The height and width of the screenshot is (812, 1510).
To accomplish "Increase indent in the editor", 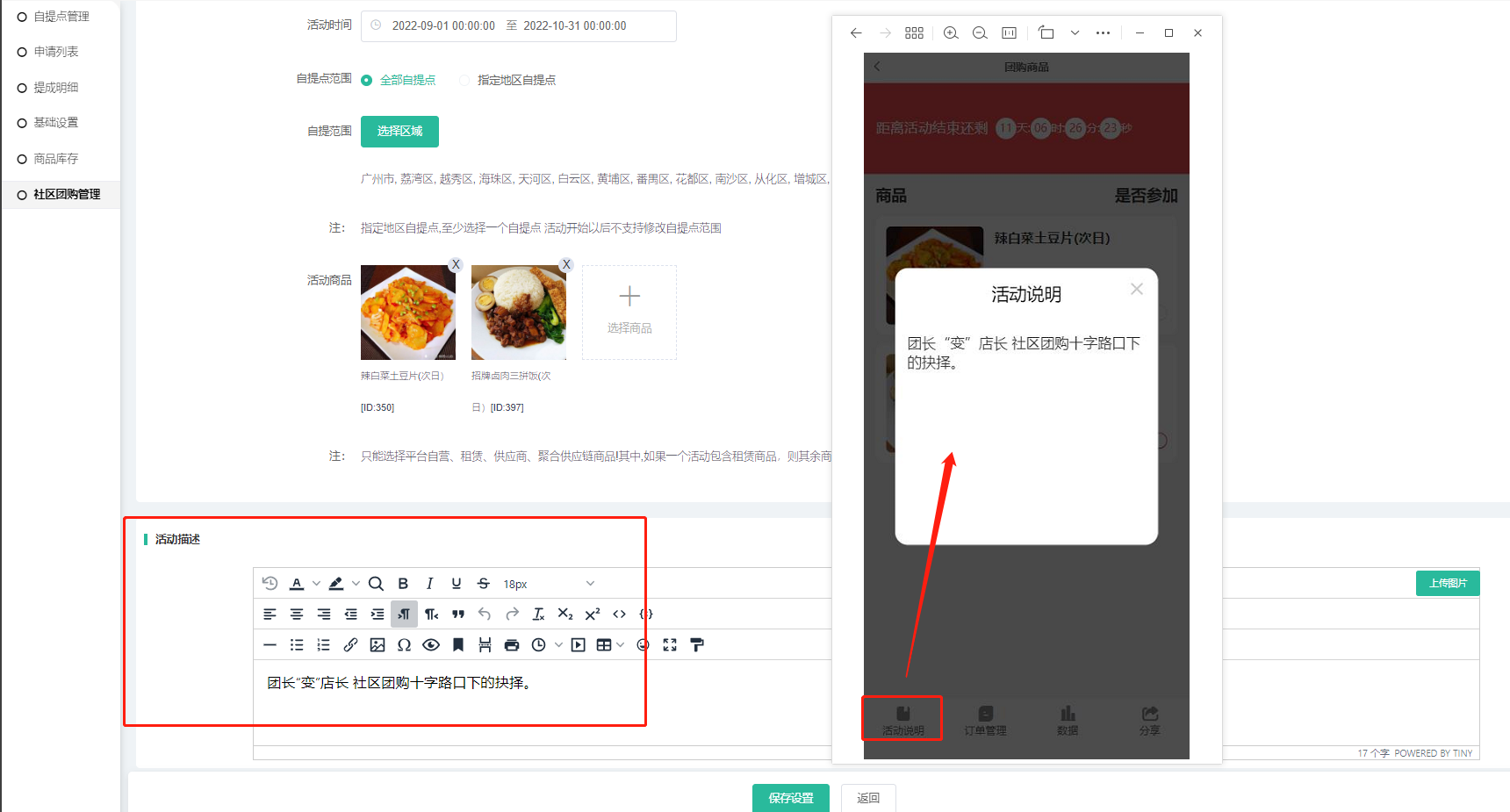I will click(377, 614).
